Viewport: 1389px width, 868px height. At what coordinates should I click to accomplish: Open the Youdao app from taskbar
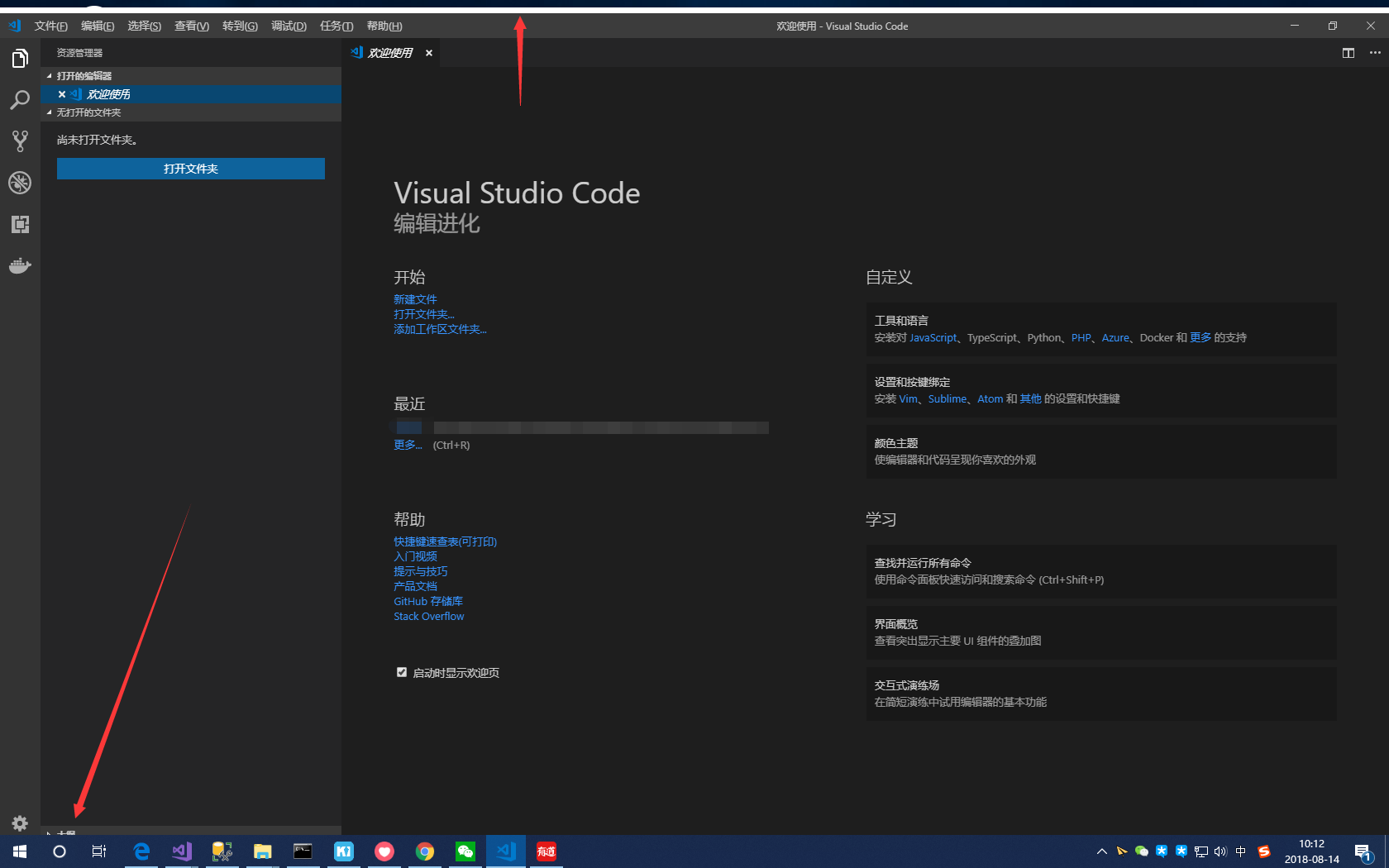[x=547, y=851]
